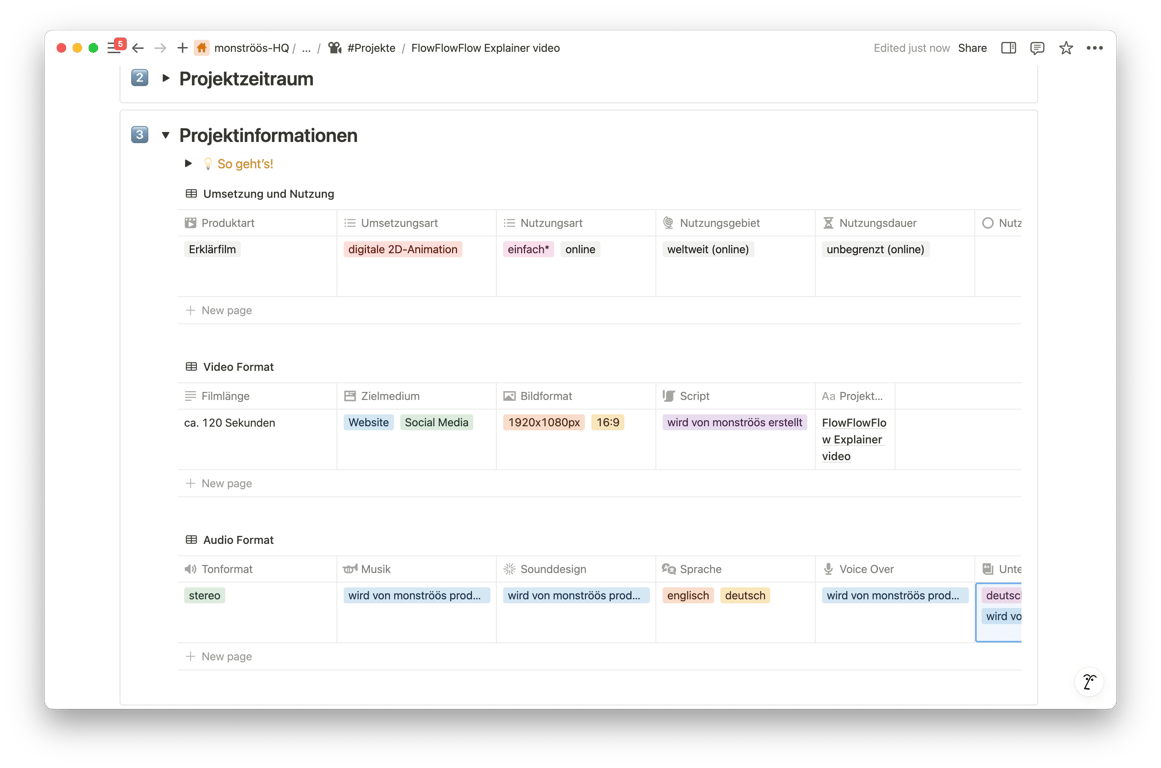
Task: Click the Share button
Action: [972, 48]
